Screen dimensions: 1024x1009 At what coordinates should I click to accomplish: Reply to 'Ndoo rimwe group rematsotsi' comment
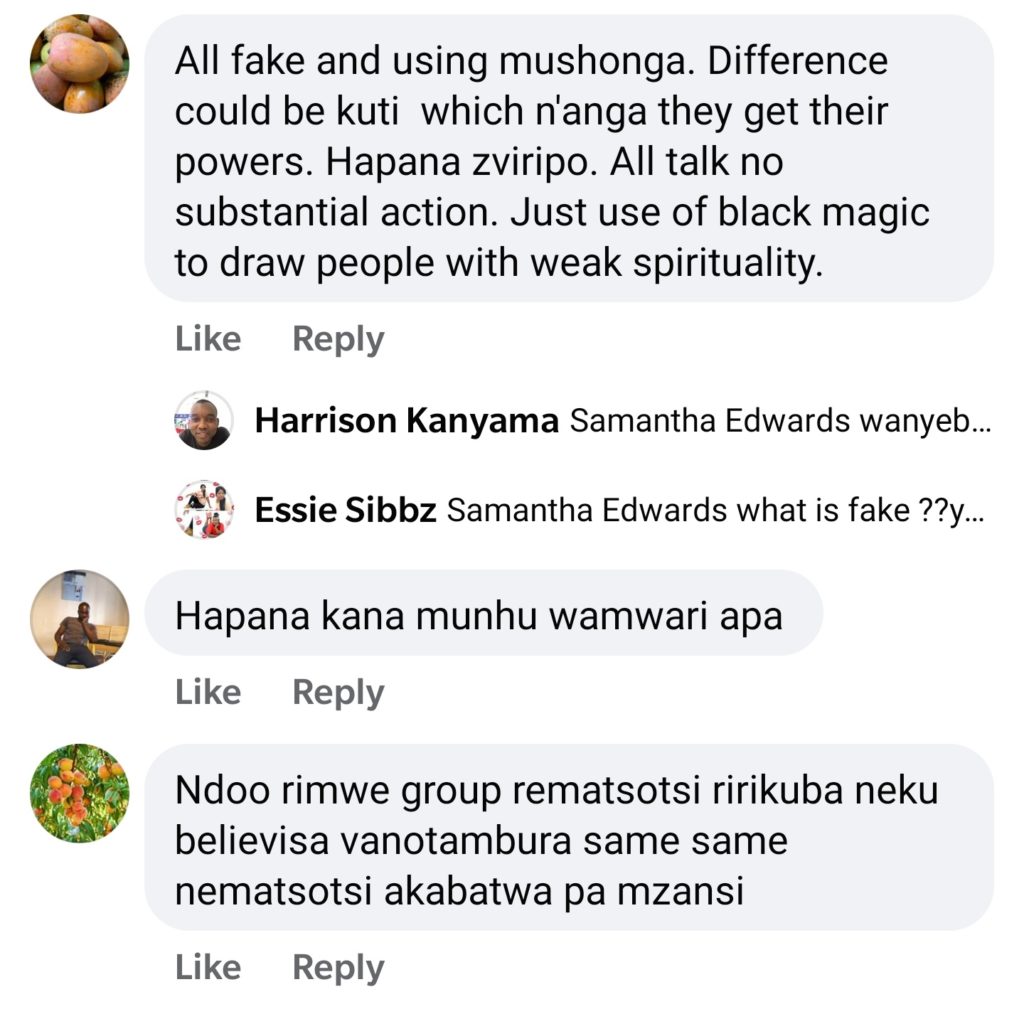coord(338,967)
